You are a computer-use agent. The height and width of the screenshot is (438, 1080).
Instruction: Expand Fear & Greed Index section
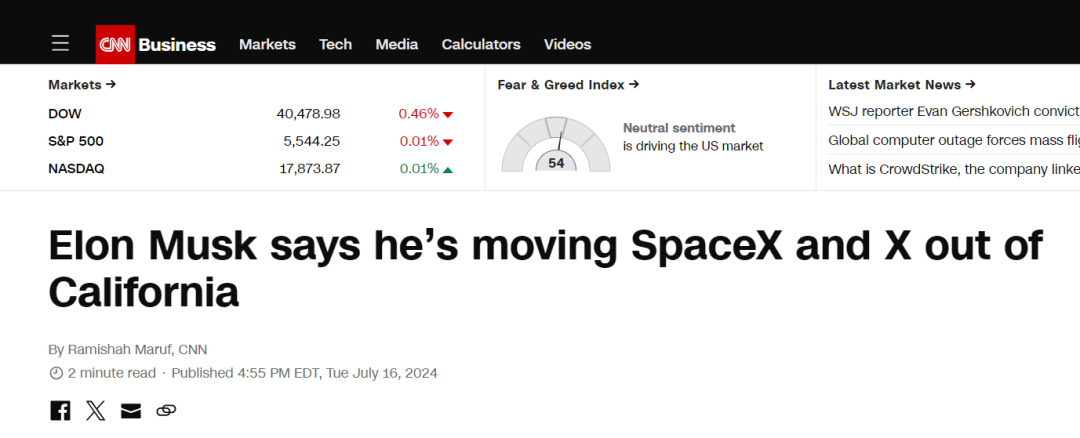(568, 85)
